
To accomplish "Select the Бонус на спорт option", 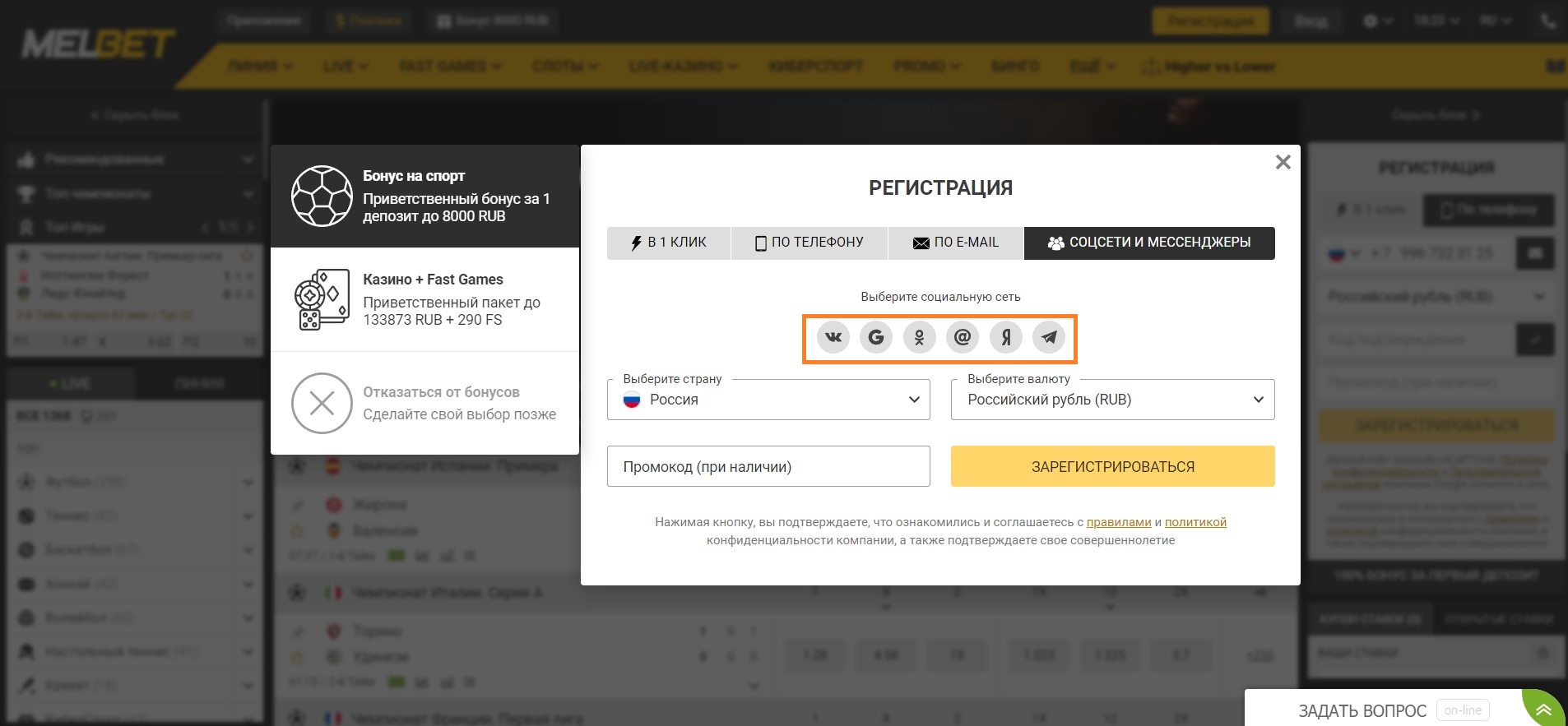I will (424, 196).
